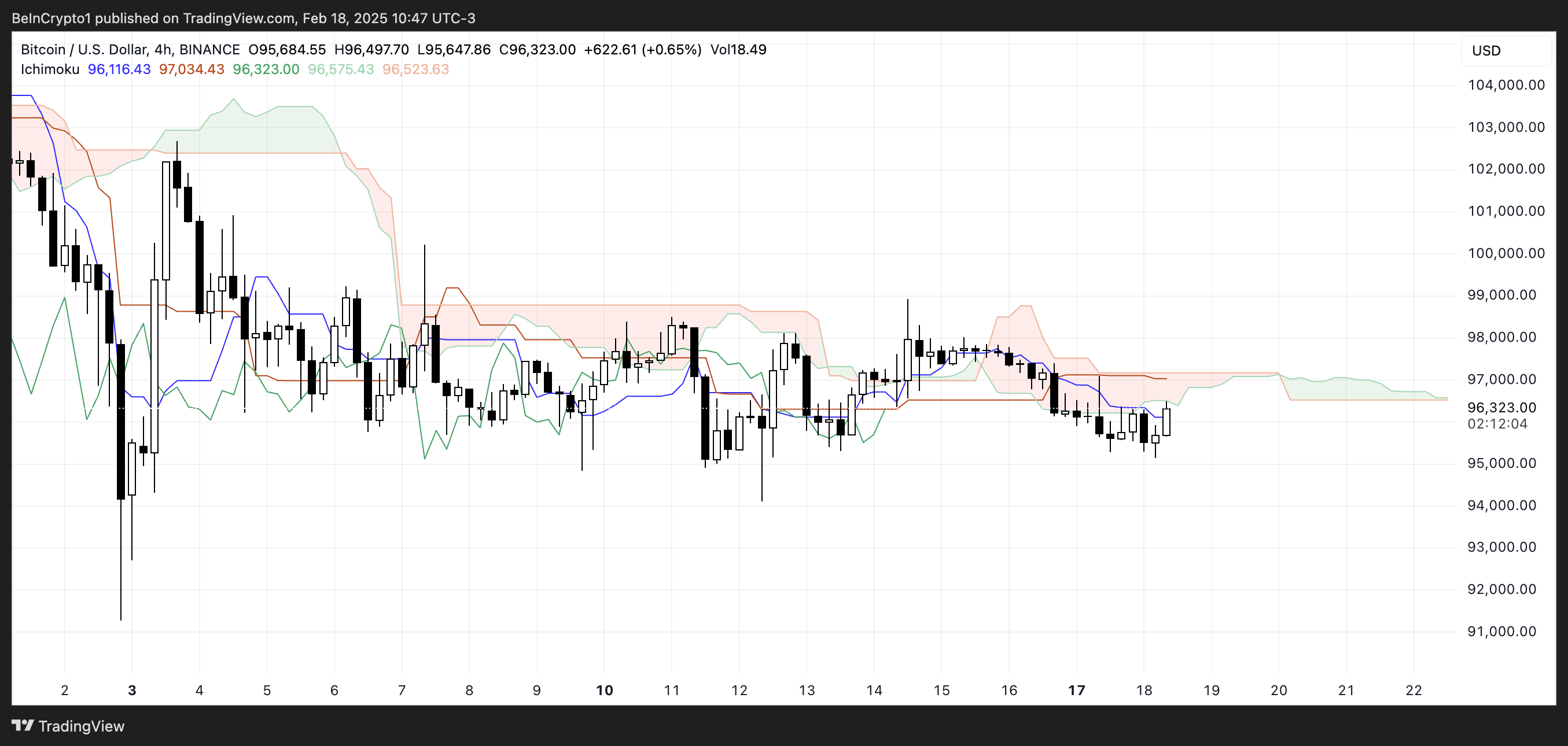
Task: Click the 104,000.00 price axis label
Action: [x=1506, y=84]
